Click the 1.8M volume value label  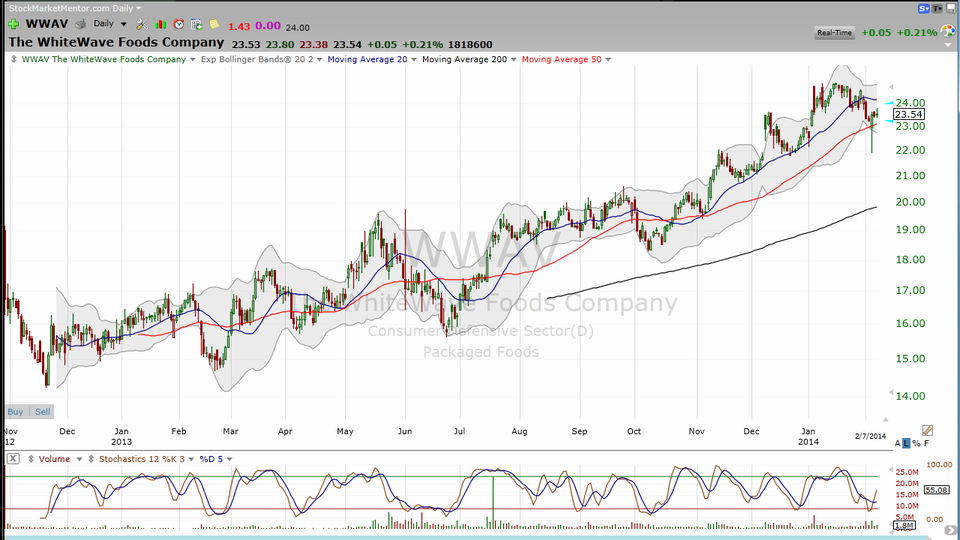click(x=904, y=525)
